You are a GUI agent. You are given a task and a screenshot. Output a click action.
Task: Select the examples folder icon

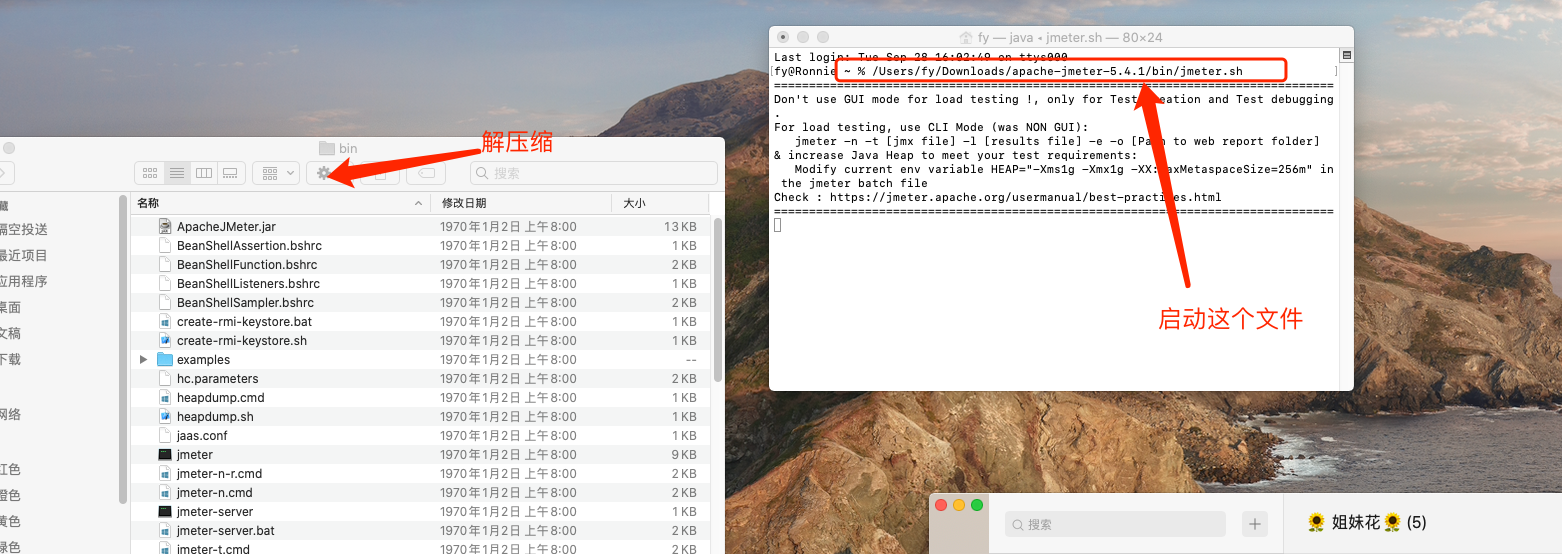165,360
